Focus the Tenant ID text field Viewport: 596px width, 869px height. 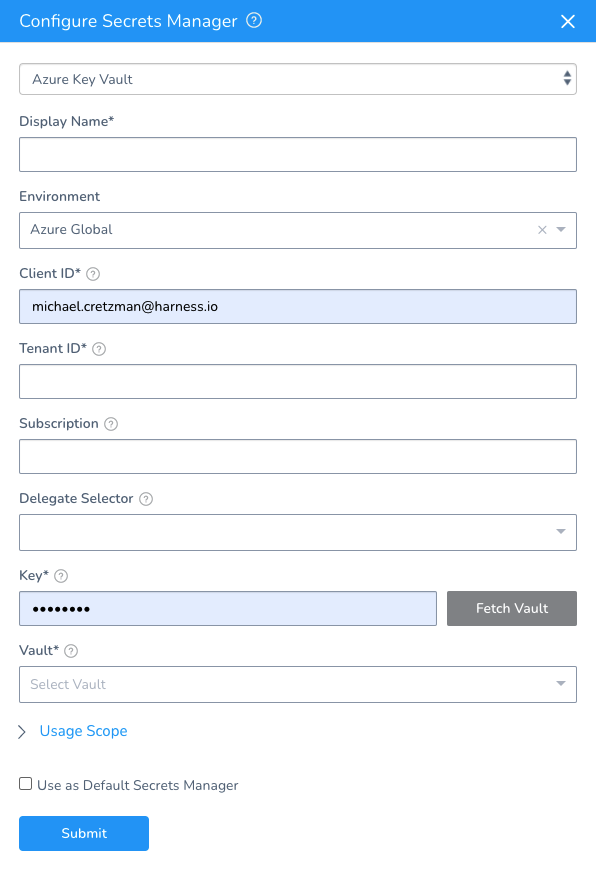tap(298, 381)
